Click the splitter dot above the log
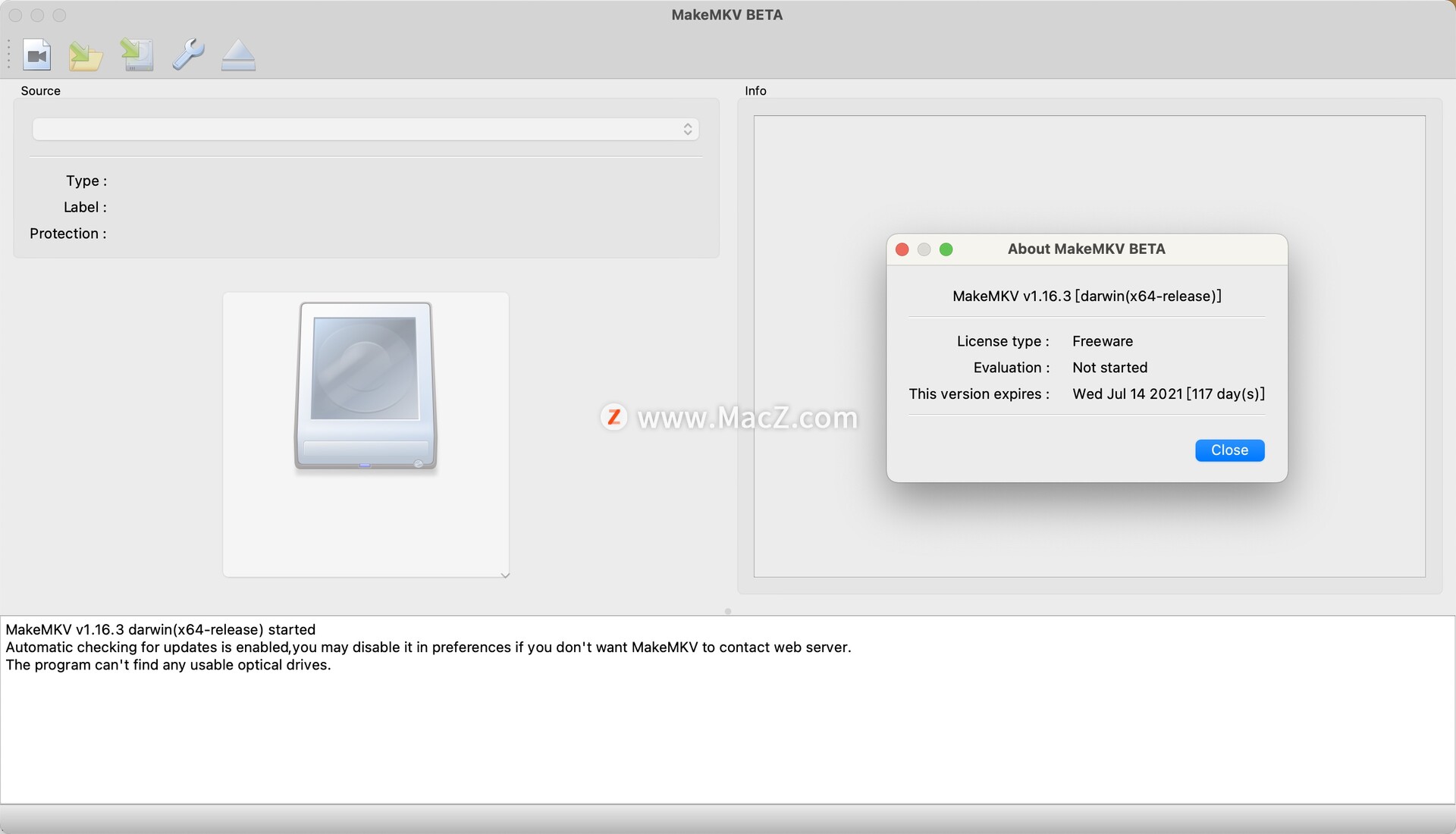 click(728, 611)
